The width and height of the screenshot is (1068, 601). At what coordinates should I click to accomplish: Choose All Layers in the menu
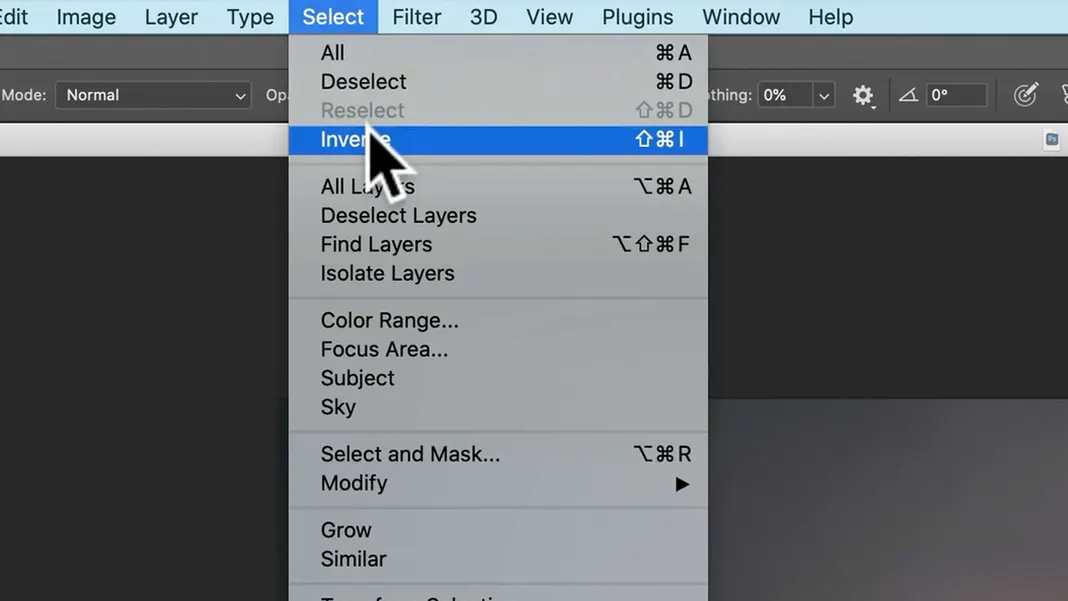point(499,186)
